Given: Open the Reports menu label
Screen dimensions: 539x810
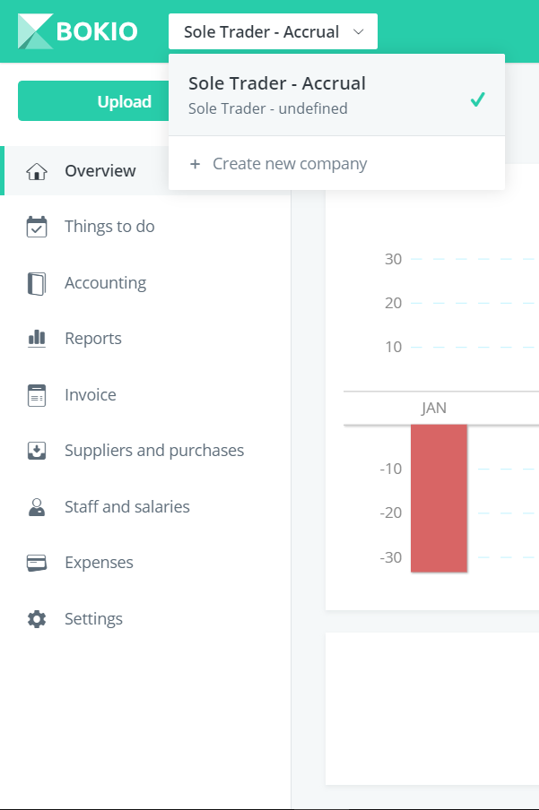Looking at the screenshot, I should 93,338.
